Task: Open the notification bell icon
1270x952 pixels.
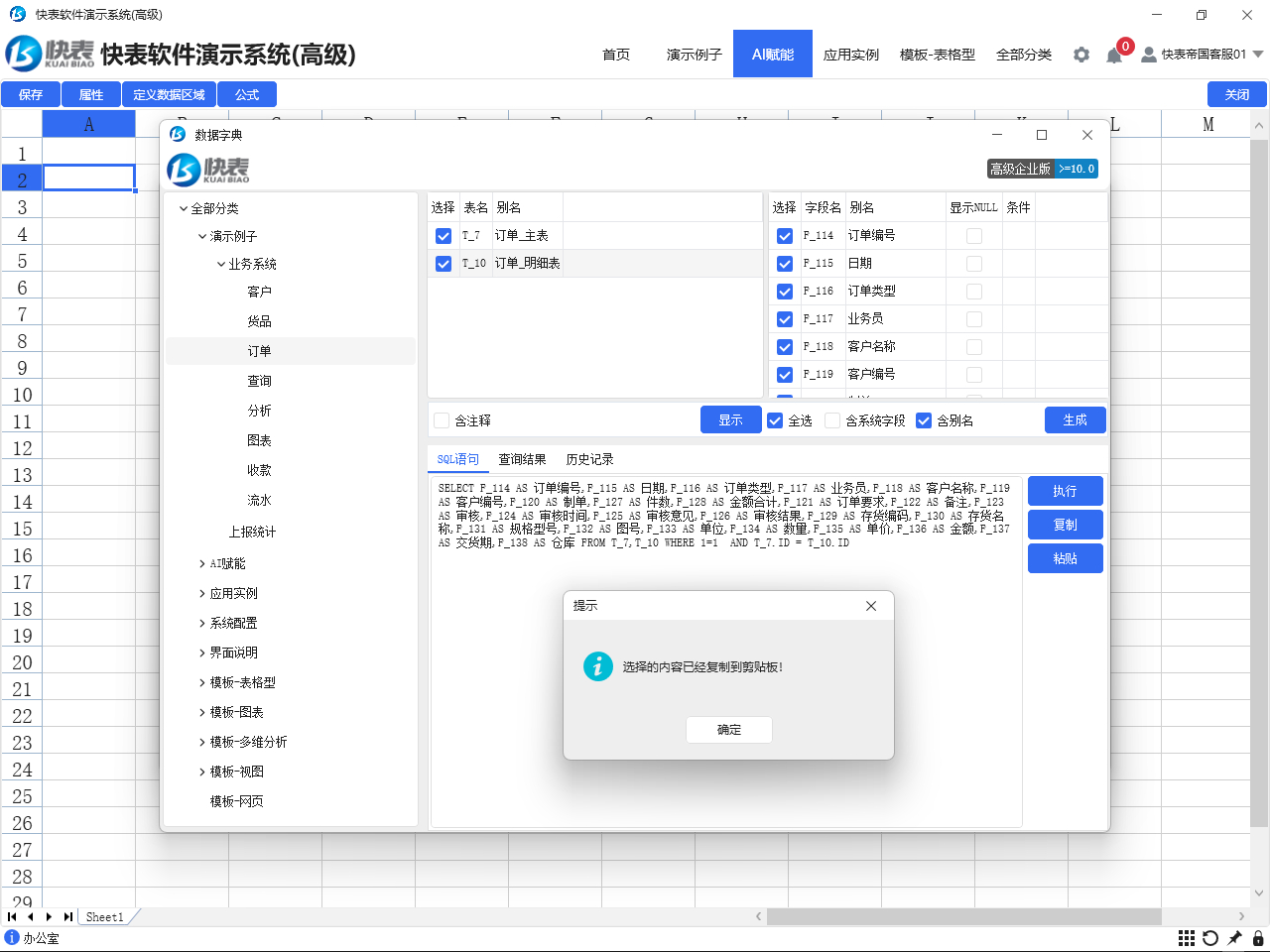Action: click(1114, 56)
